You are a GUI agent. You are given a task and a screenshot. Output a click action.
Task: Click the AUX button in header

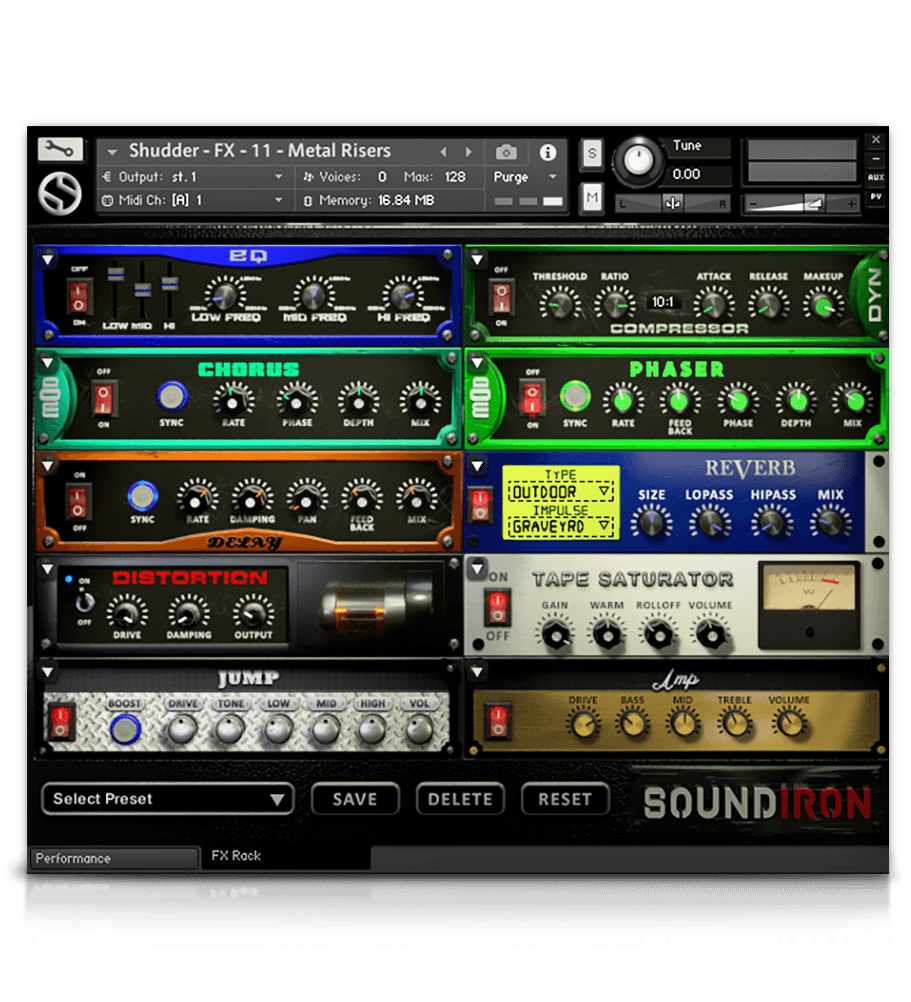point(875,177)
